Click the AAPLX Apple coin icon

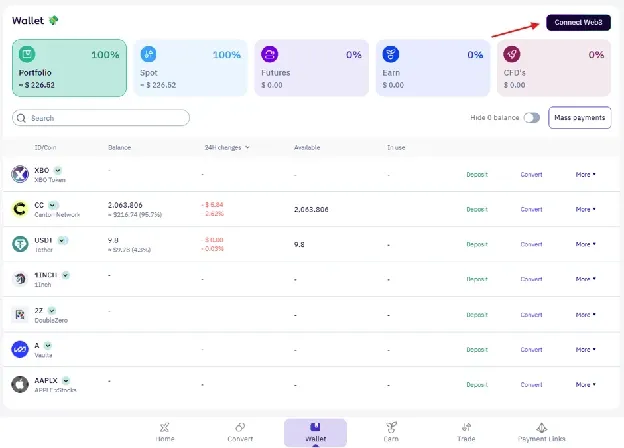[20, 384]
